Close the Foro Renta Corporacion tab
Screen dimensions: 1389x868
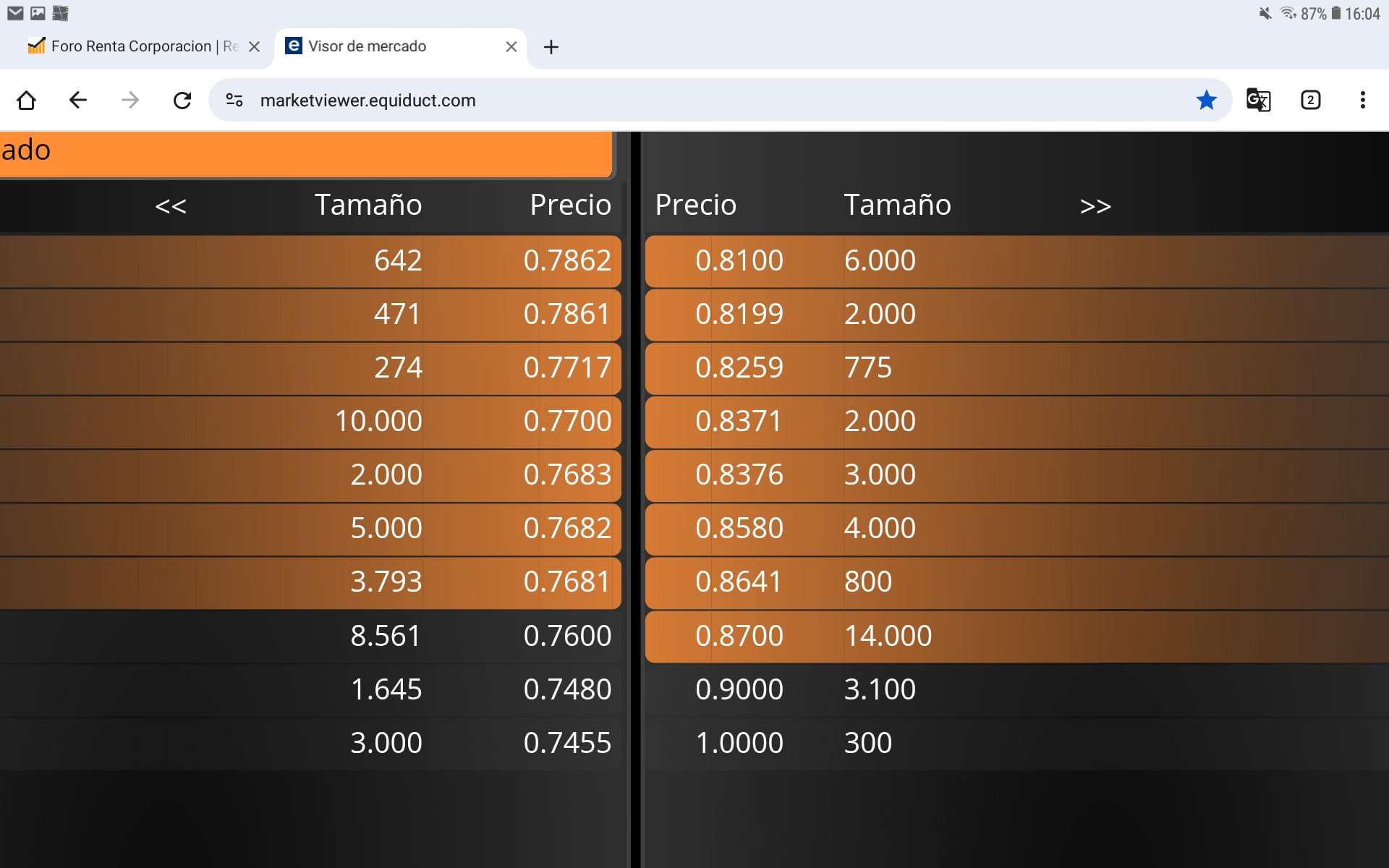click(254, 47)
